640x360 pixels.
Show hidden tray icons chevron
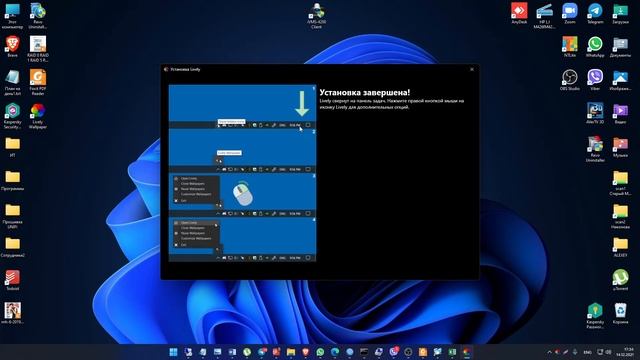(549, 352)
